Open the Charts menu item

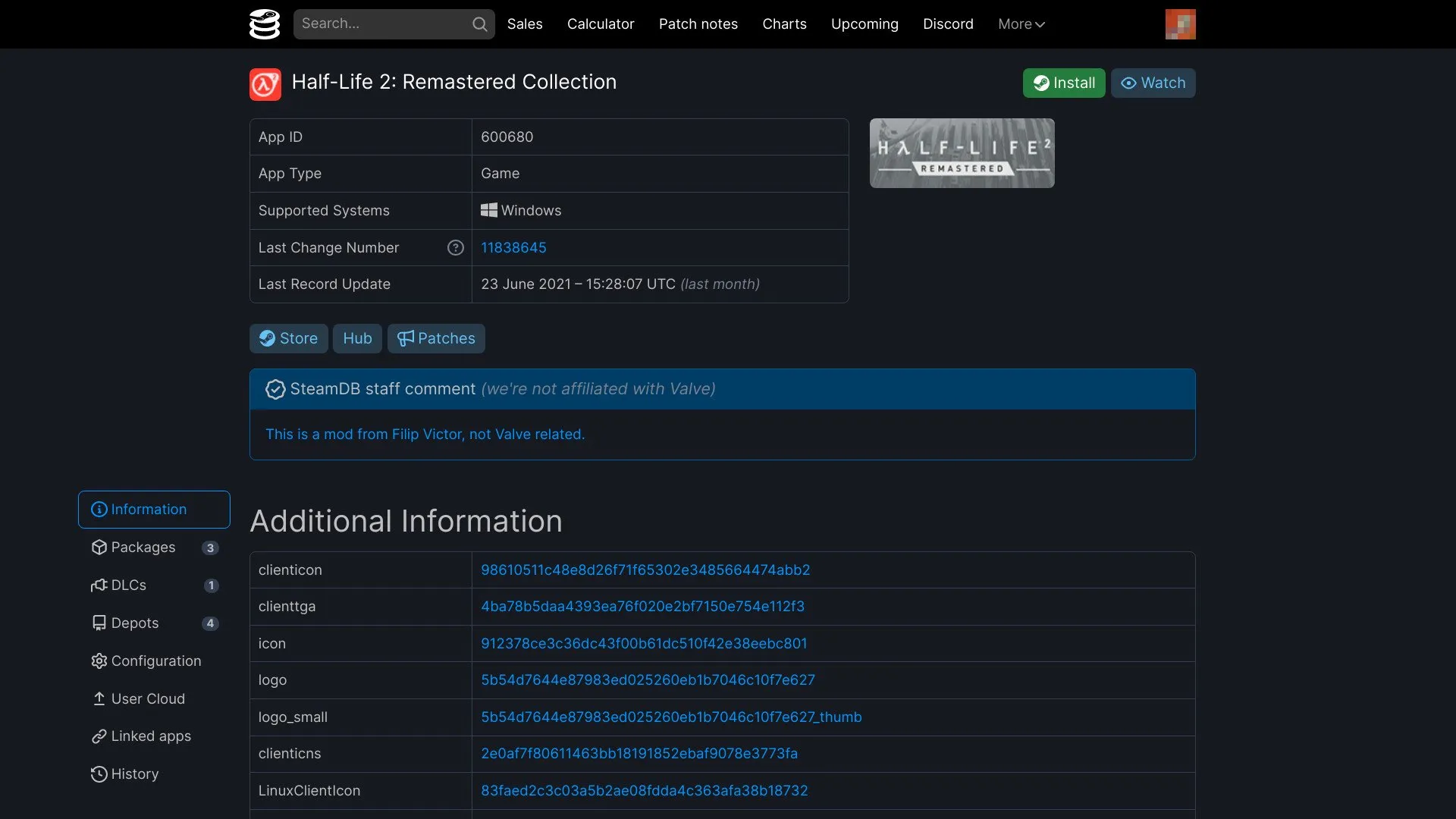pos(784,24)
